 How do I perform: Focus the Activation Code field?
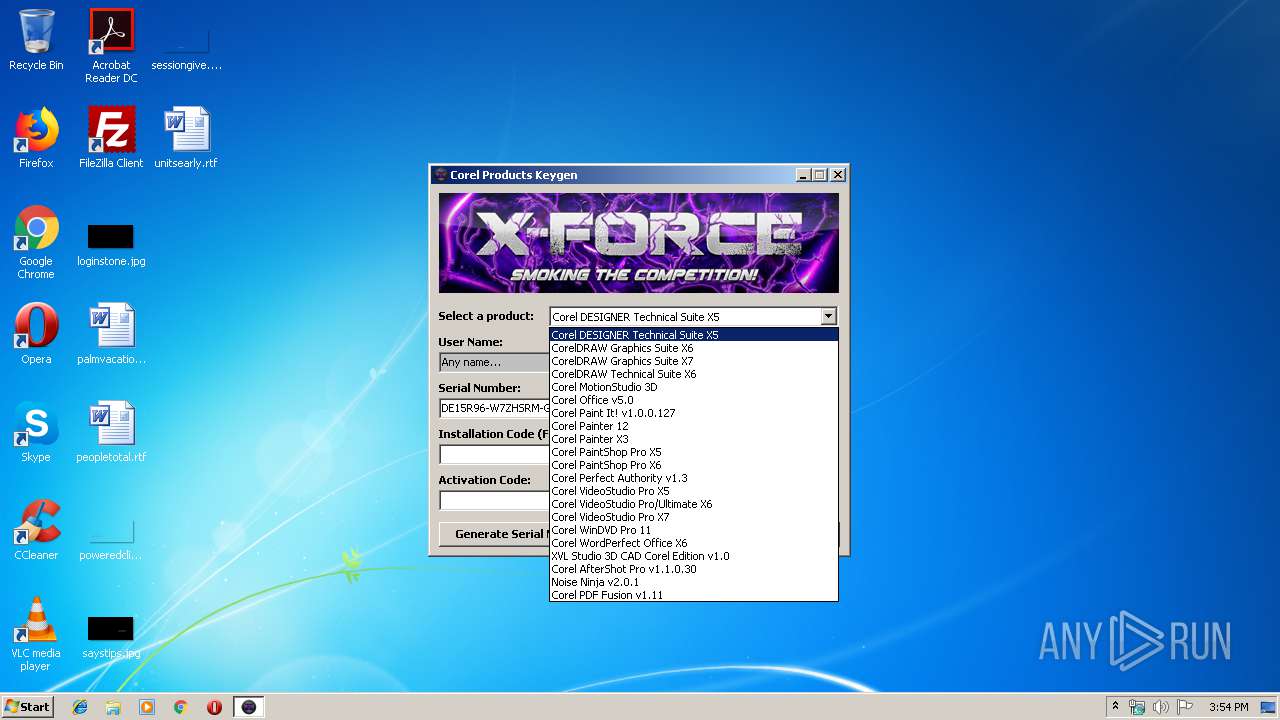[495, 500]
